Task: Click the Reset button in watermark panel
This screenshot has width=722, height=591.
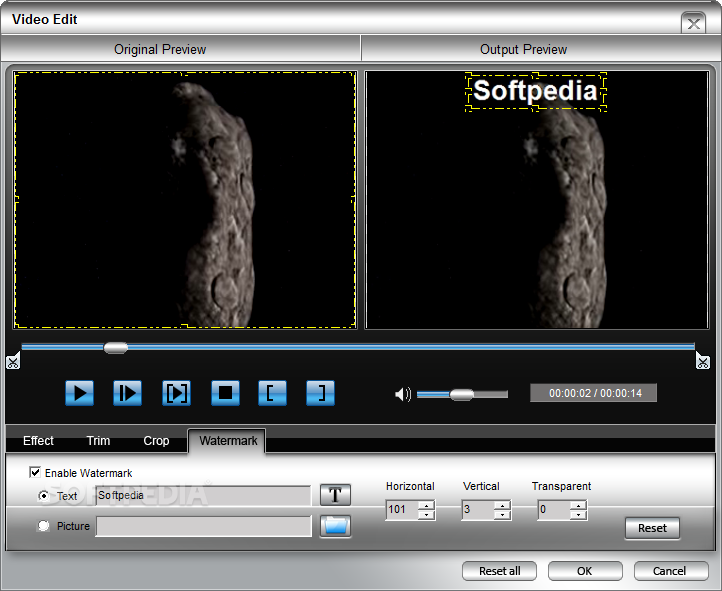Action: tap(652, 528)
